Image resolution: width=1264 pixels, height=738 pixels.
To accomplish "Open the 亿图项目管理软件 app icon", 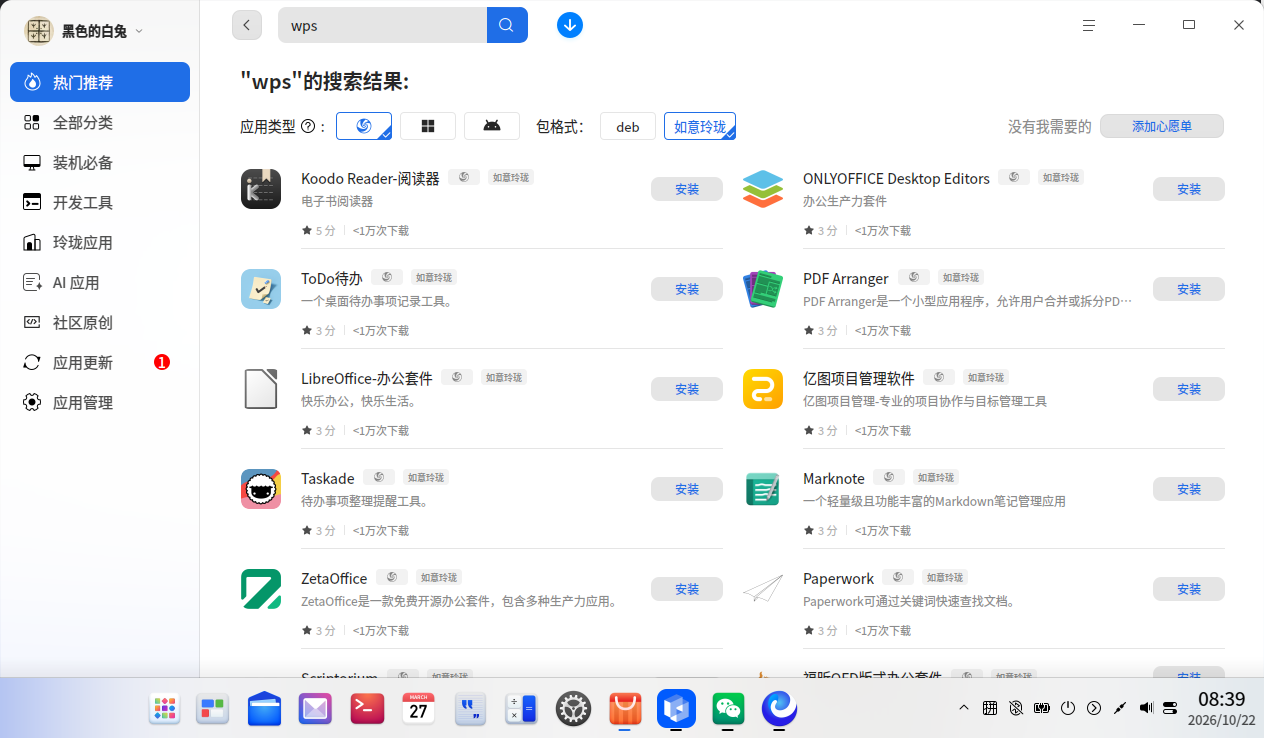I will pyautogui.click(x=763, y=389).
